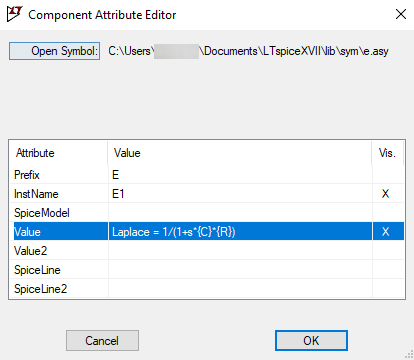Select the Prefix value cell E
This screenshot has height=360, width=414.
(240, 175)
